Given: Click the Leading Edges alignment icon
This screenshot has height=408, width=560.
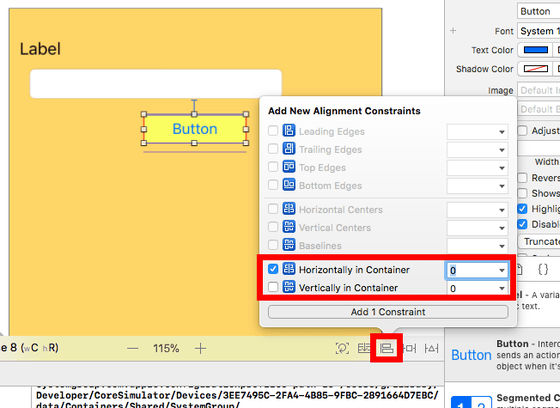Looking at the screenshot, I should (x=289, y=131).
